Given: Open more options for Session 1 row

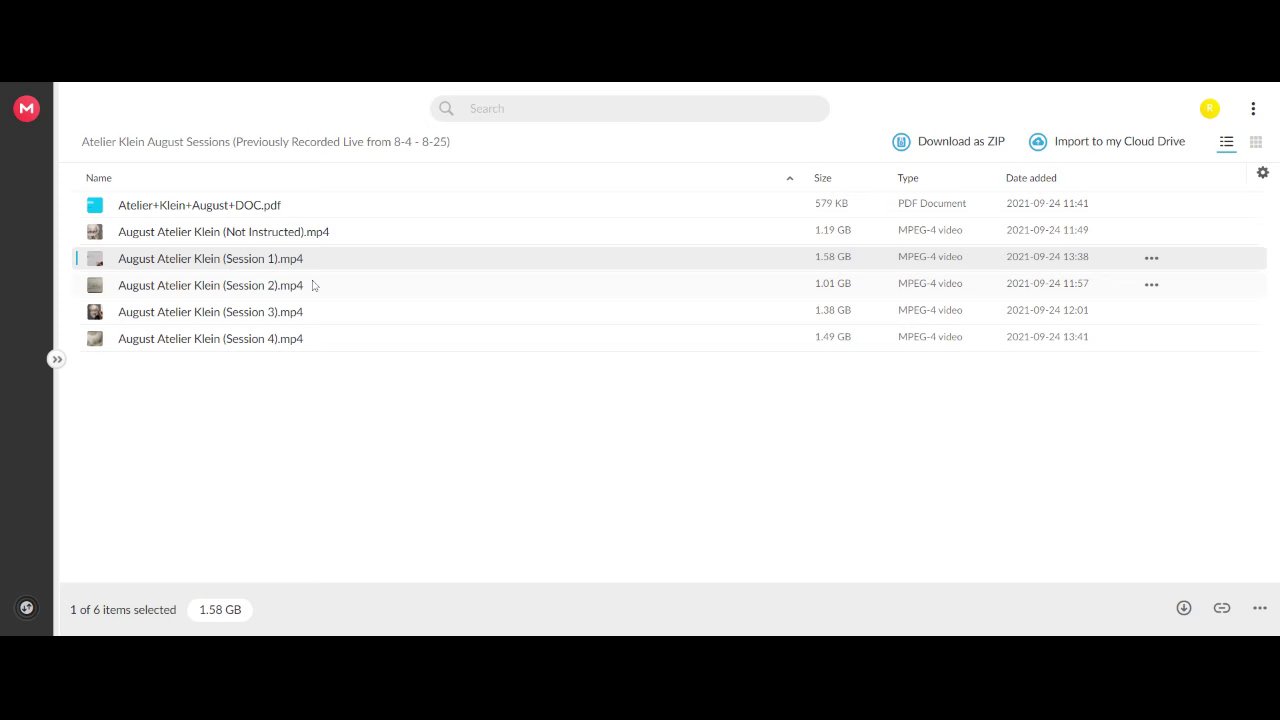Looking at the screenshot, I should tap(1151, 258).
